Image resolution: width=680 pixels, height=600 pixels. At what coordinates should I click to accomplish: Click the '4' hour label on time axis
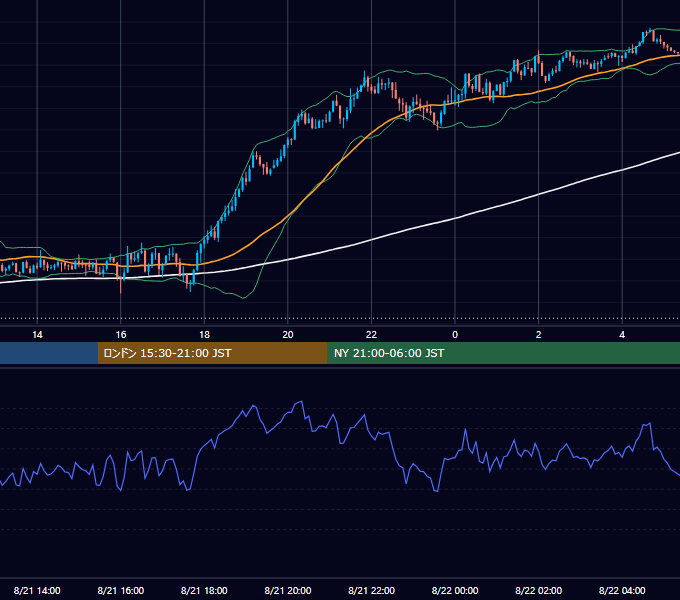(622, 335)
